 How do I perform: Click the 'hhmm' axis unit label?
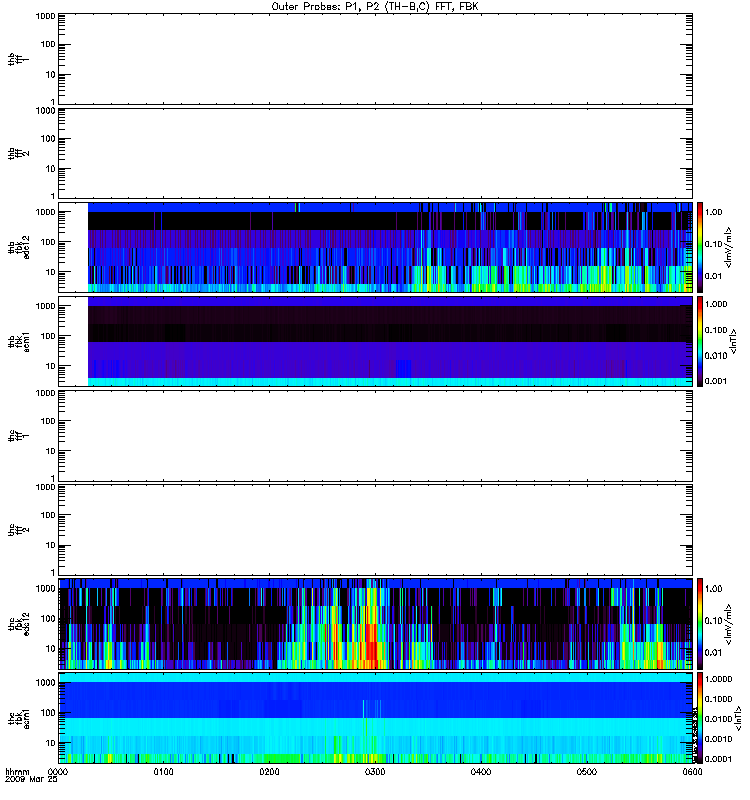17,772
